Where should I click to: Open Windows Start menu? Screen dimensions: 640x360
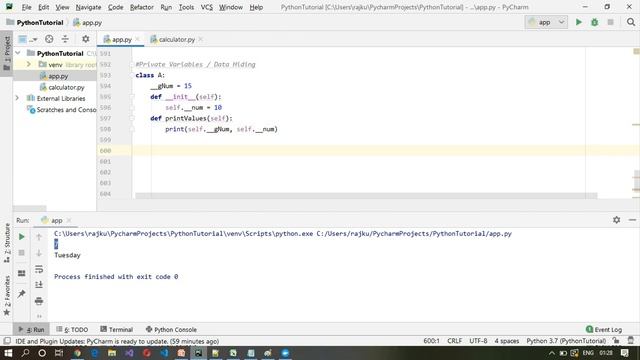[8, 353]
